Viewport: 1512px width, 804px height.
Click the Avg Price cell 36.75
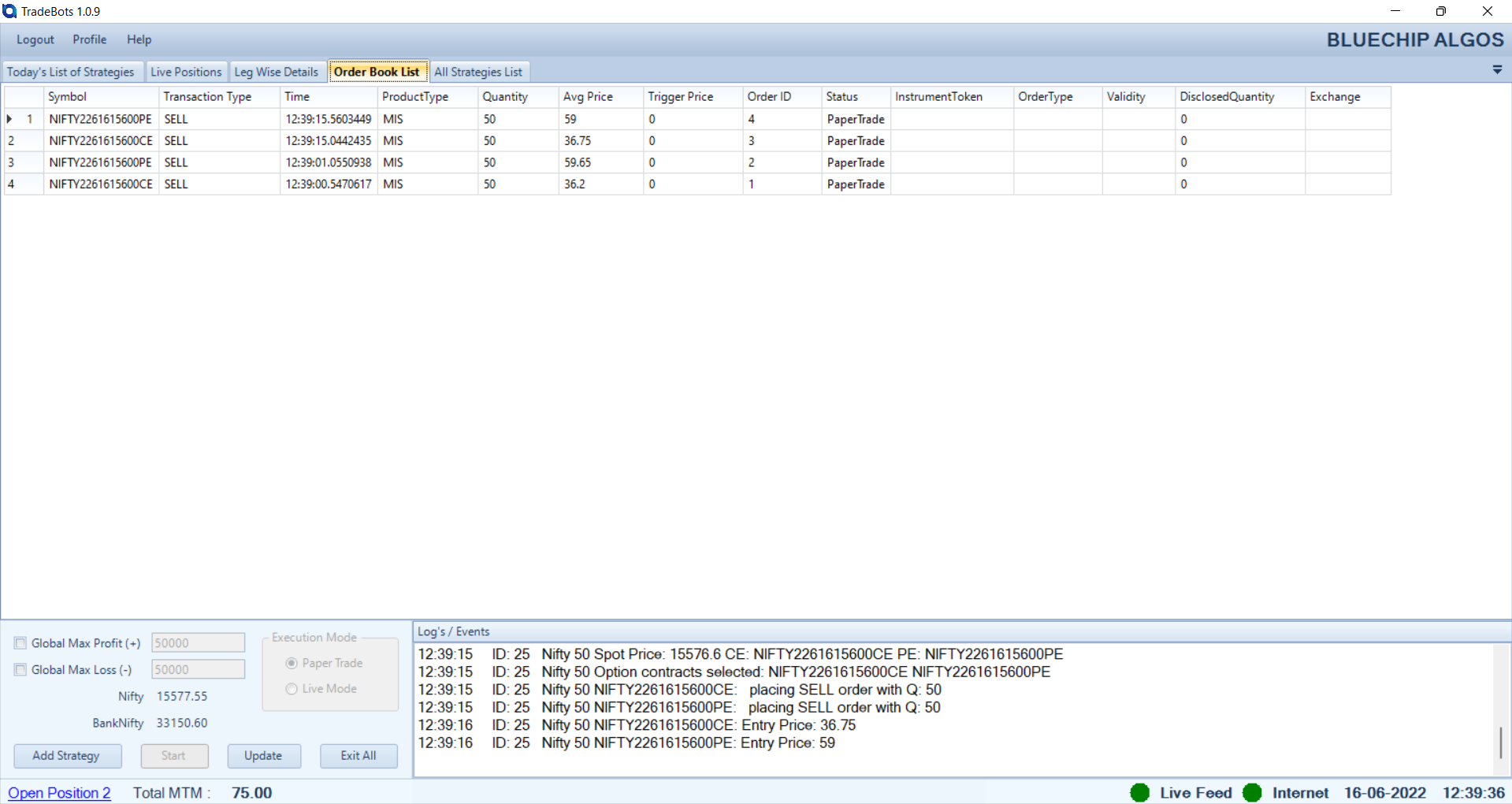[x=601, y=141]
